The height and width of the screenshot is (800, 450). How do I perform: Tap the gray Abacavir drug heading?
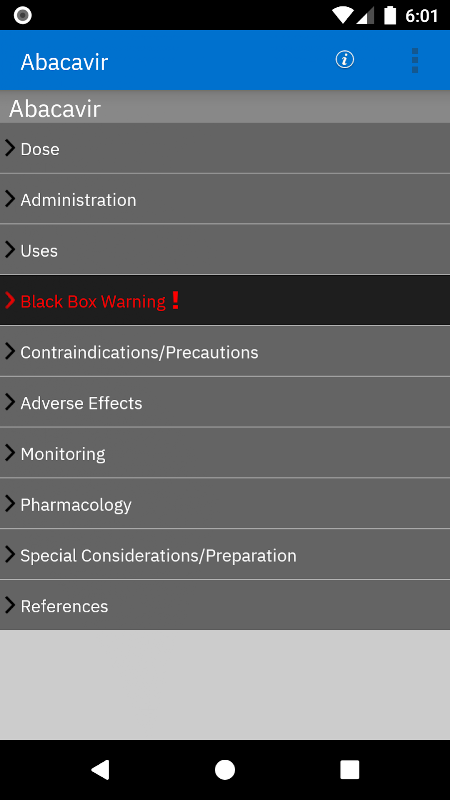(x=55, y=108)
